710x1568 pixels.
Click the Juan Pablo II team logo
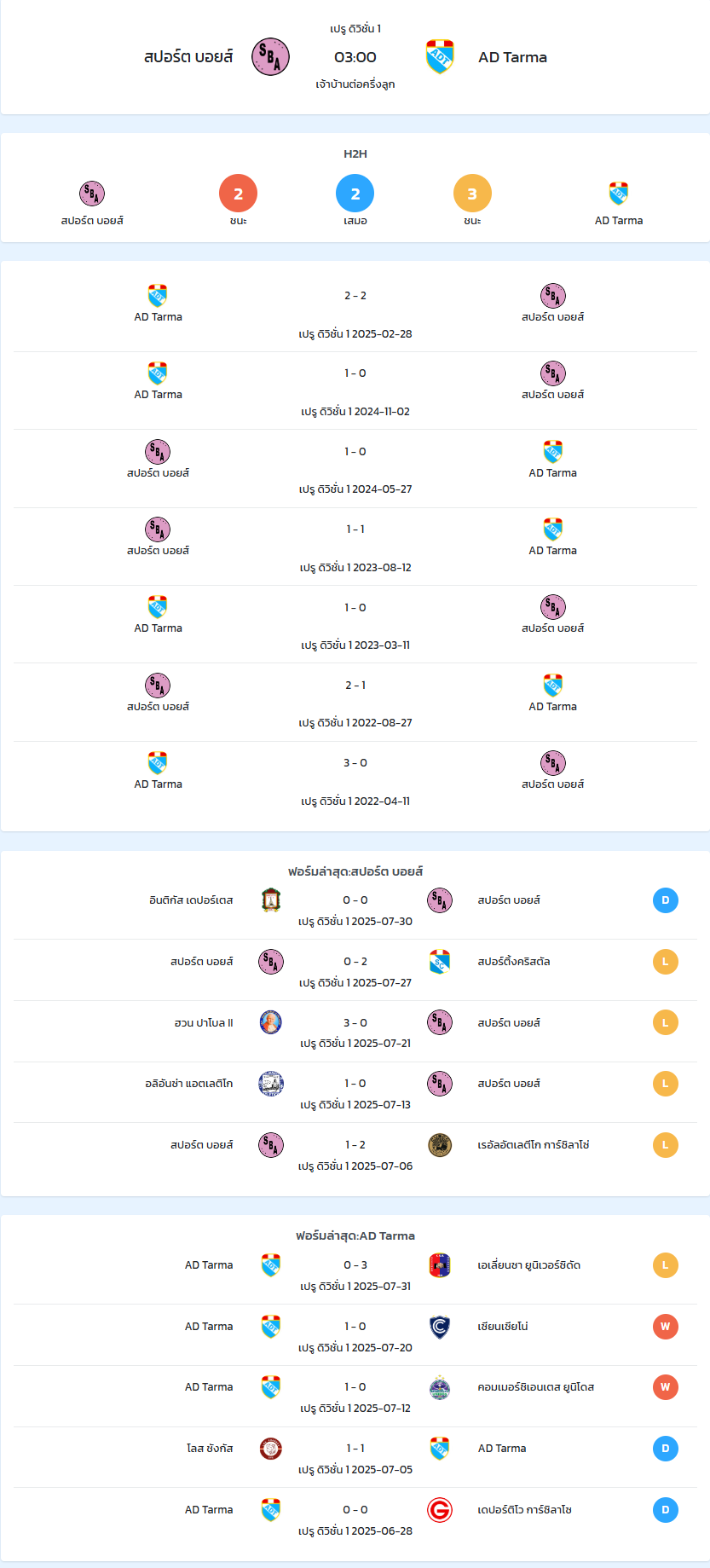click(x=271, y=1022)
